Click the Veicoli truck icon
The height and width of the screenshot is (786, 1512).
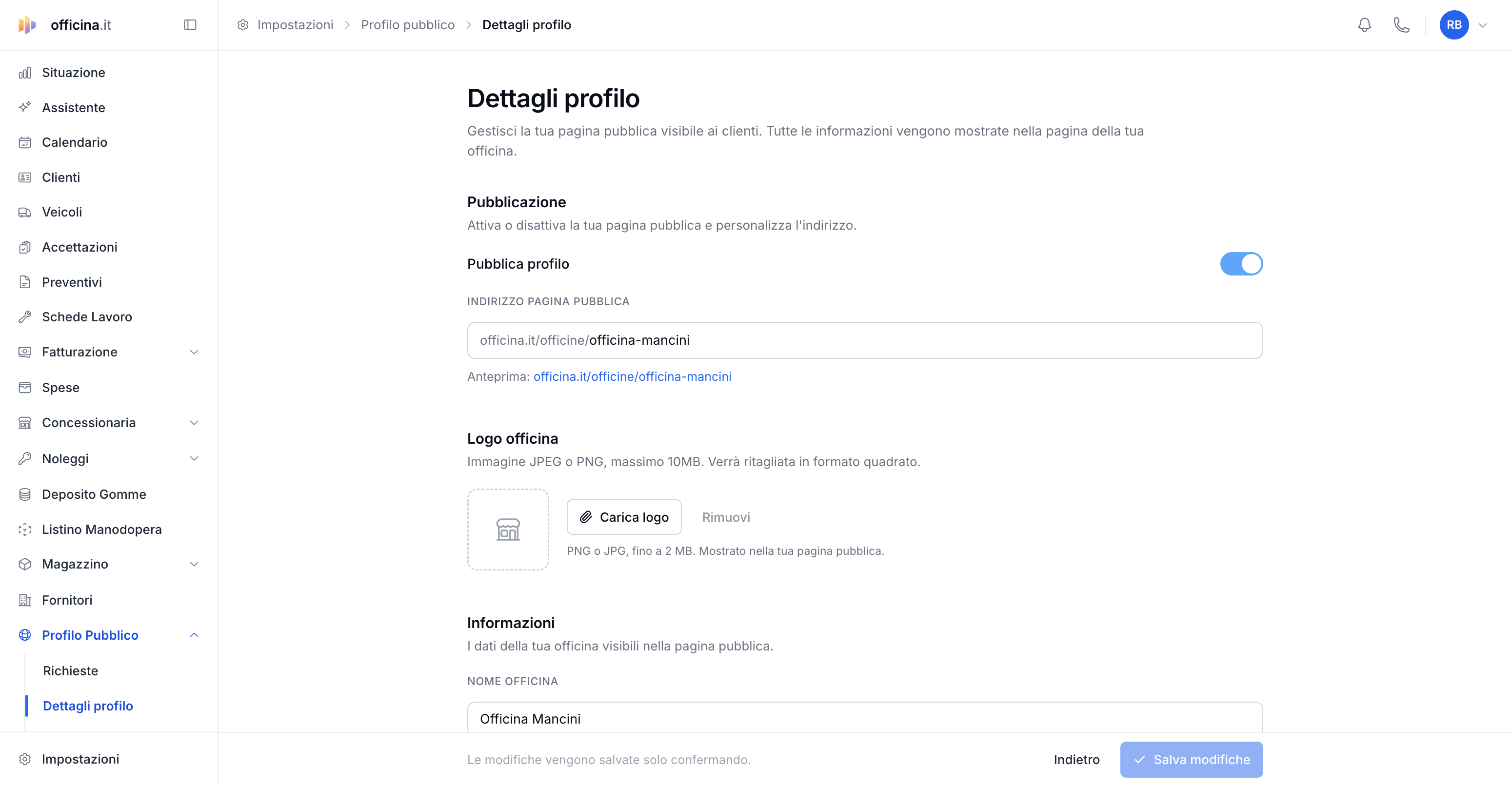pyautogui.click(x=25, y=212)
